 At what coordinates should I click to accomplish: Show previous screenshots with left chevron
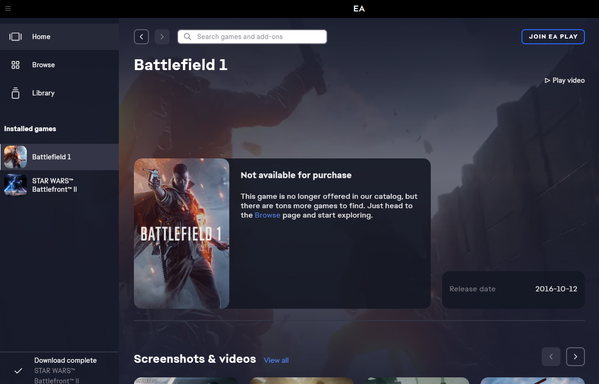551,356
